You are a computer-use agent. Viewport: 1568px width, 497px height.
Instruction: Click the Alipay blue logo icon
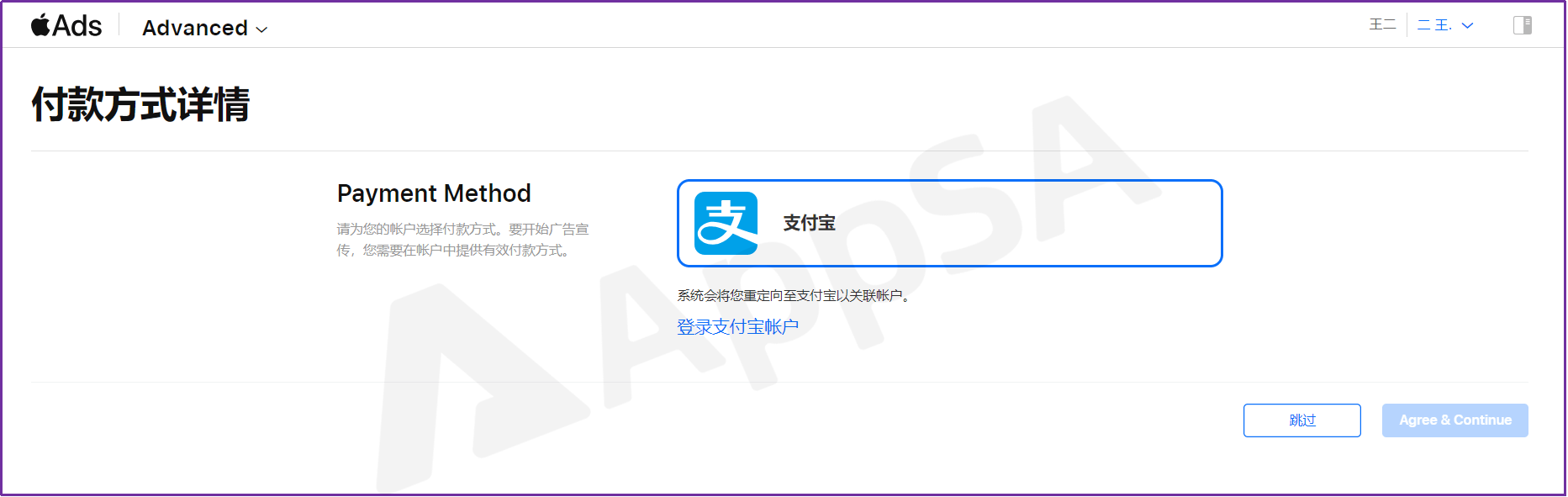pos(726,223)
